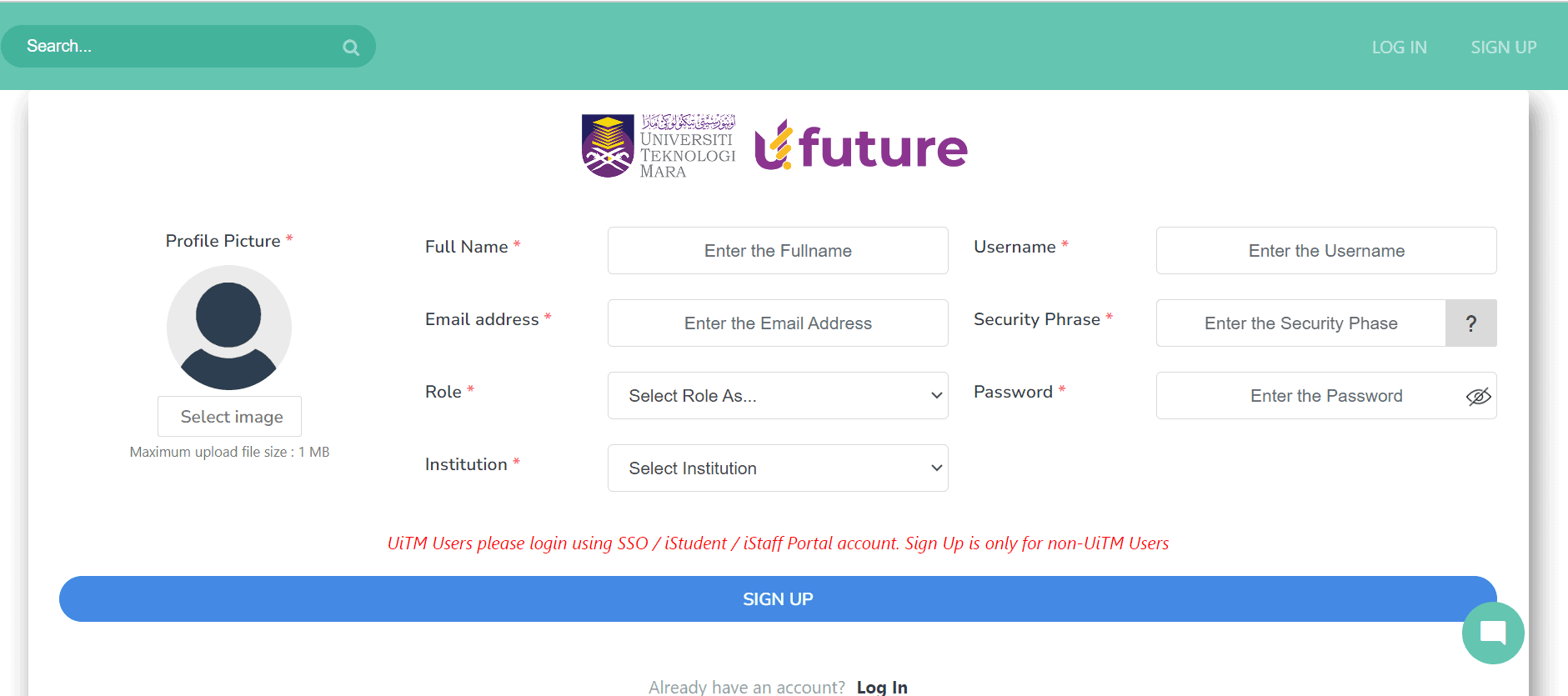Click the Security Phrase help question mark icon
This screenshot has height=696, width=1568.
point(1471,323)
